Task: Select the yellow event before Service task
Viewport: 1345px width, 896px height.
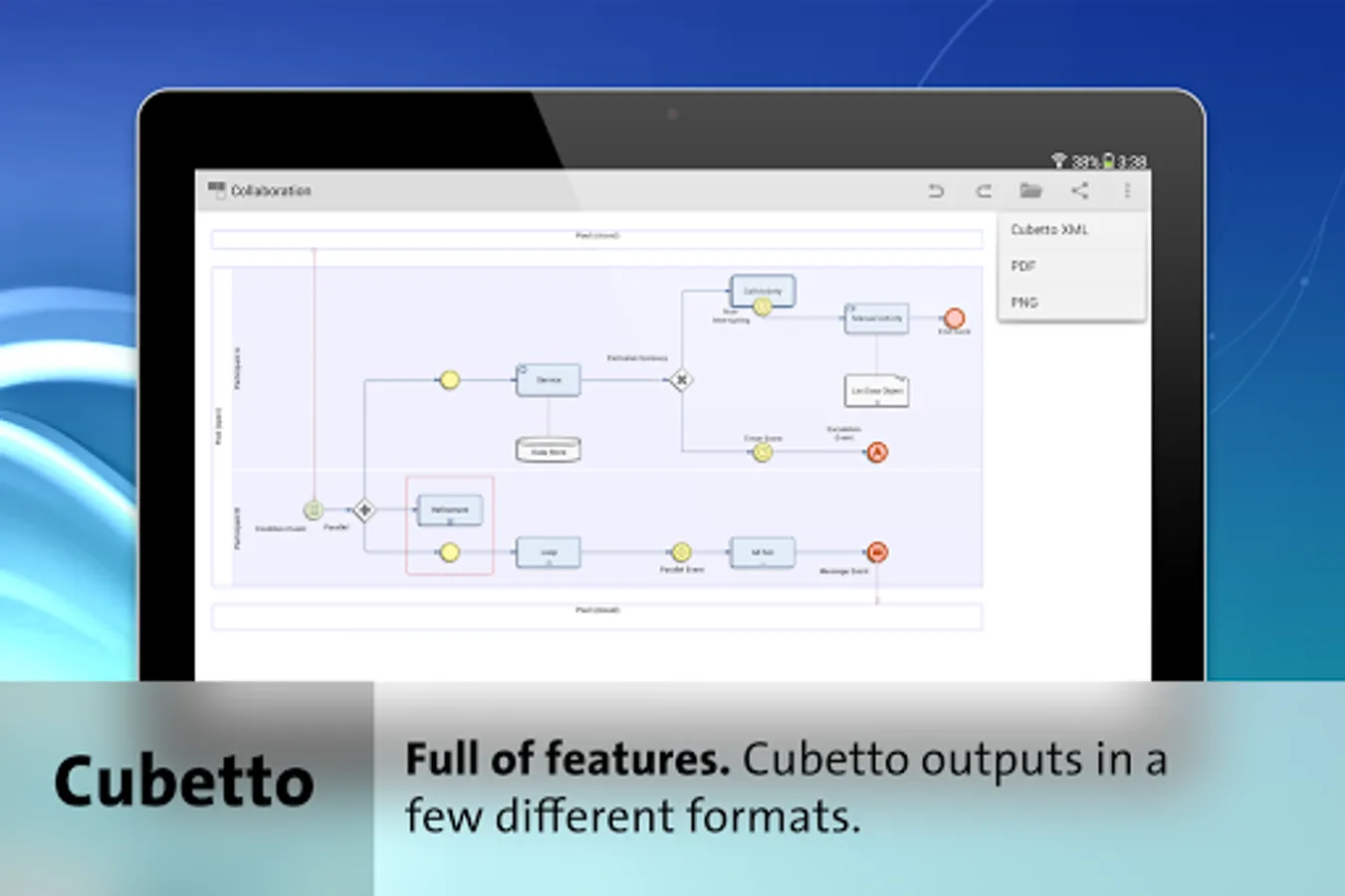Action: (450, 379)
